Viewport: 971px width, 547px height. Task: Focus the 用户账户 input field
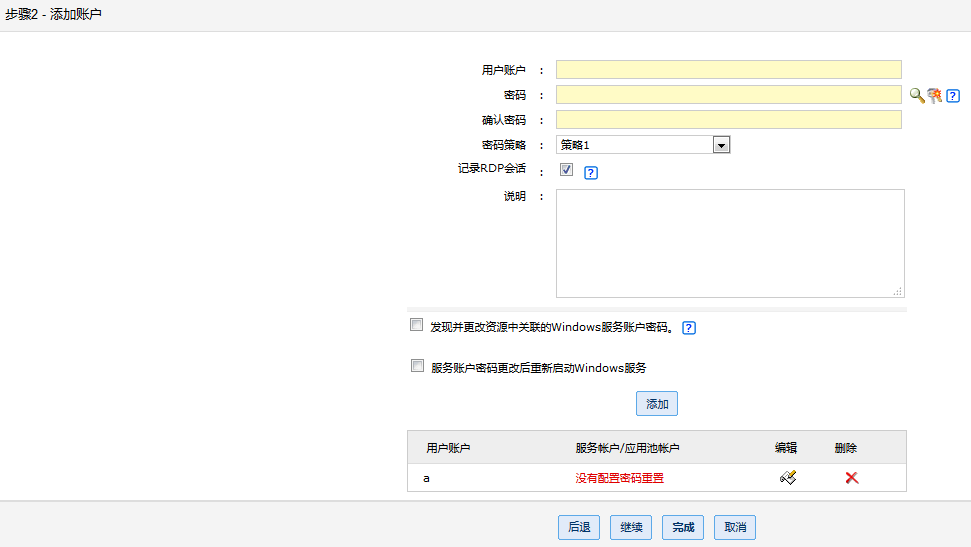[x=728, y=69]
